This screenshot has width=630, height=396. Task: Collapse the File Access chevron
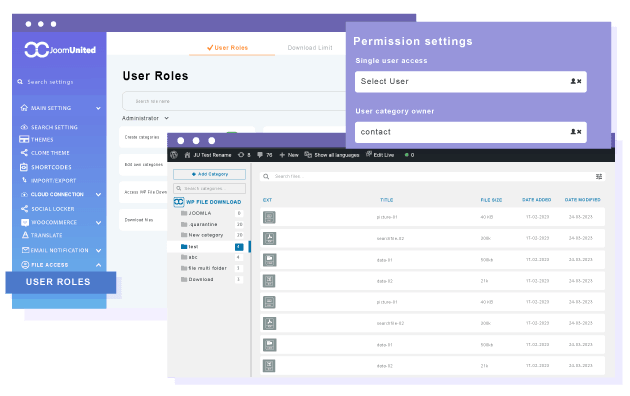point(98,265)
